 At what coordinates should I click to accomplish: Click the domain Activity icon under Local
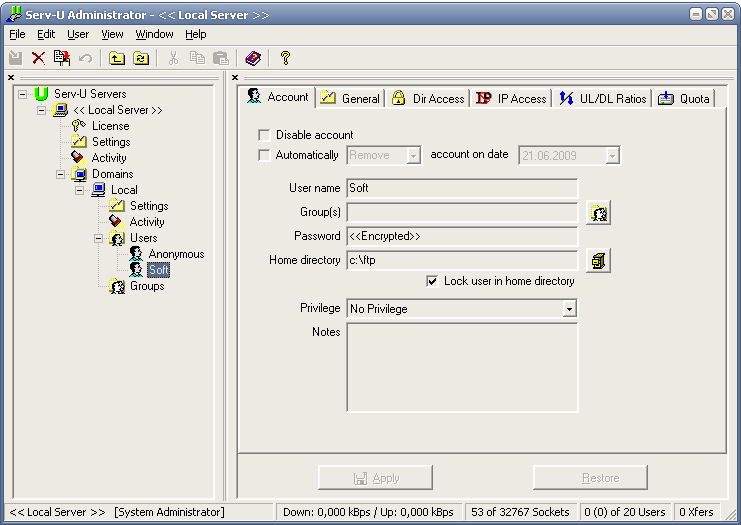point(116,222)
